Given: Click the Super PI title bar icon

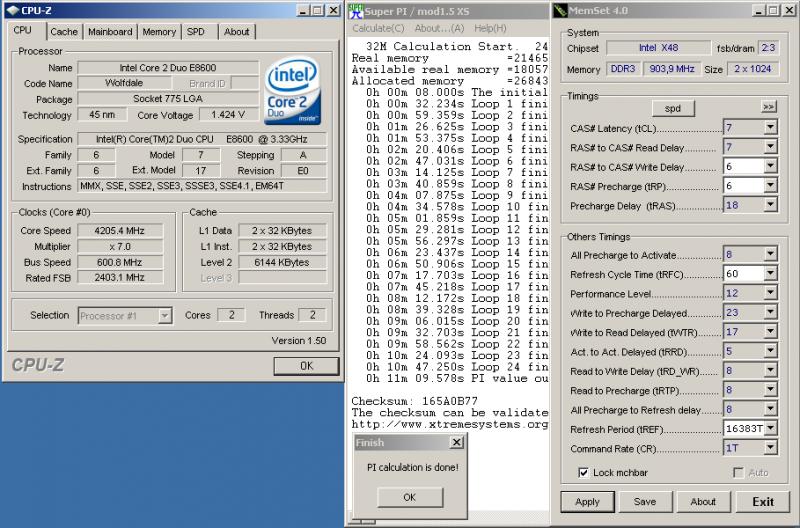Looking at the screenshot, I should click(x=356, y=11).
